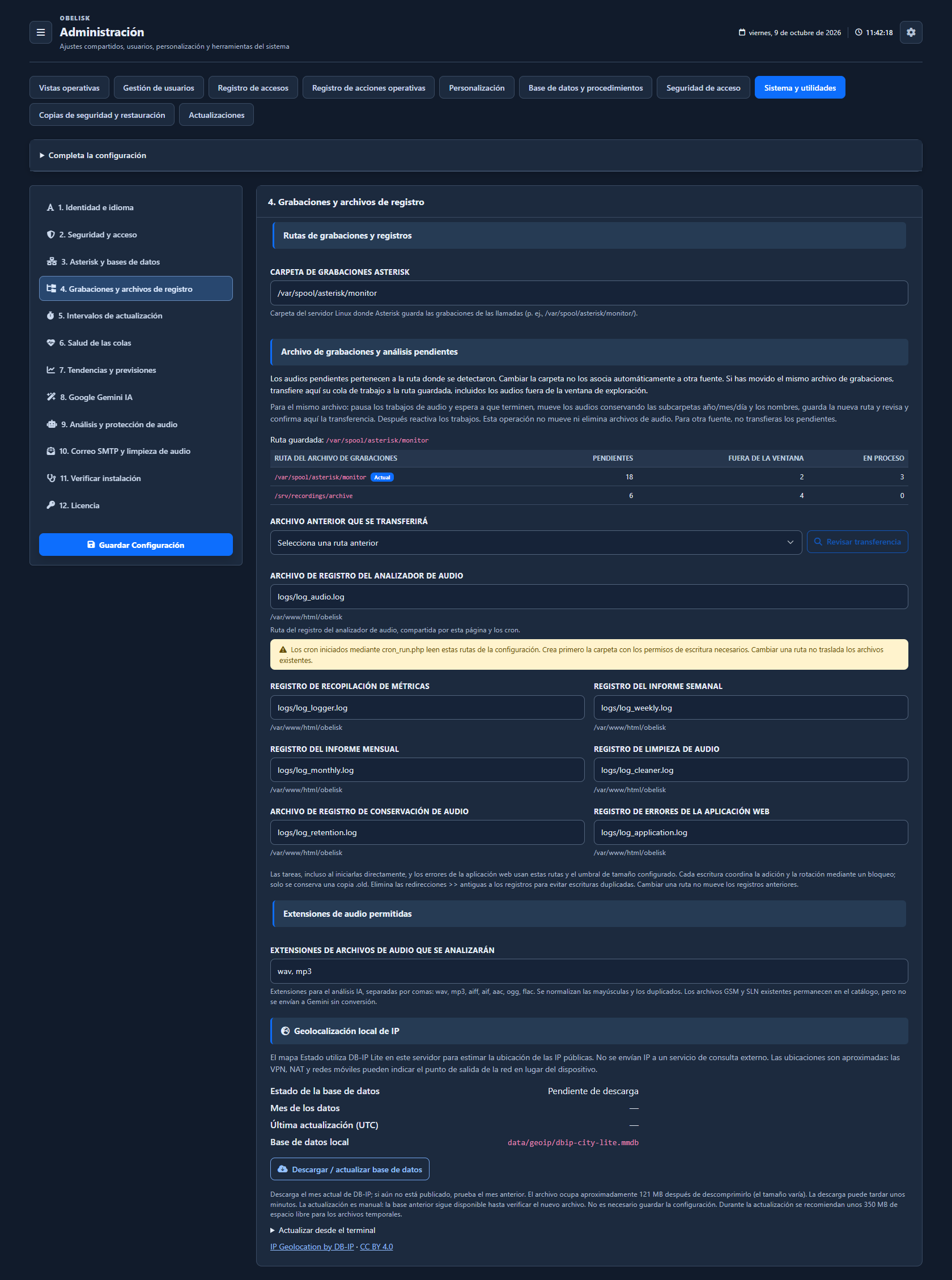The height and width of the screenshot is (1280, 952).
Task: Click the magic wand icon for Google Gemini IA
Action: (x=52, y=397)
